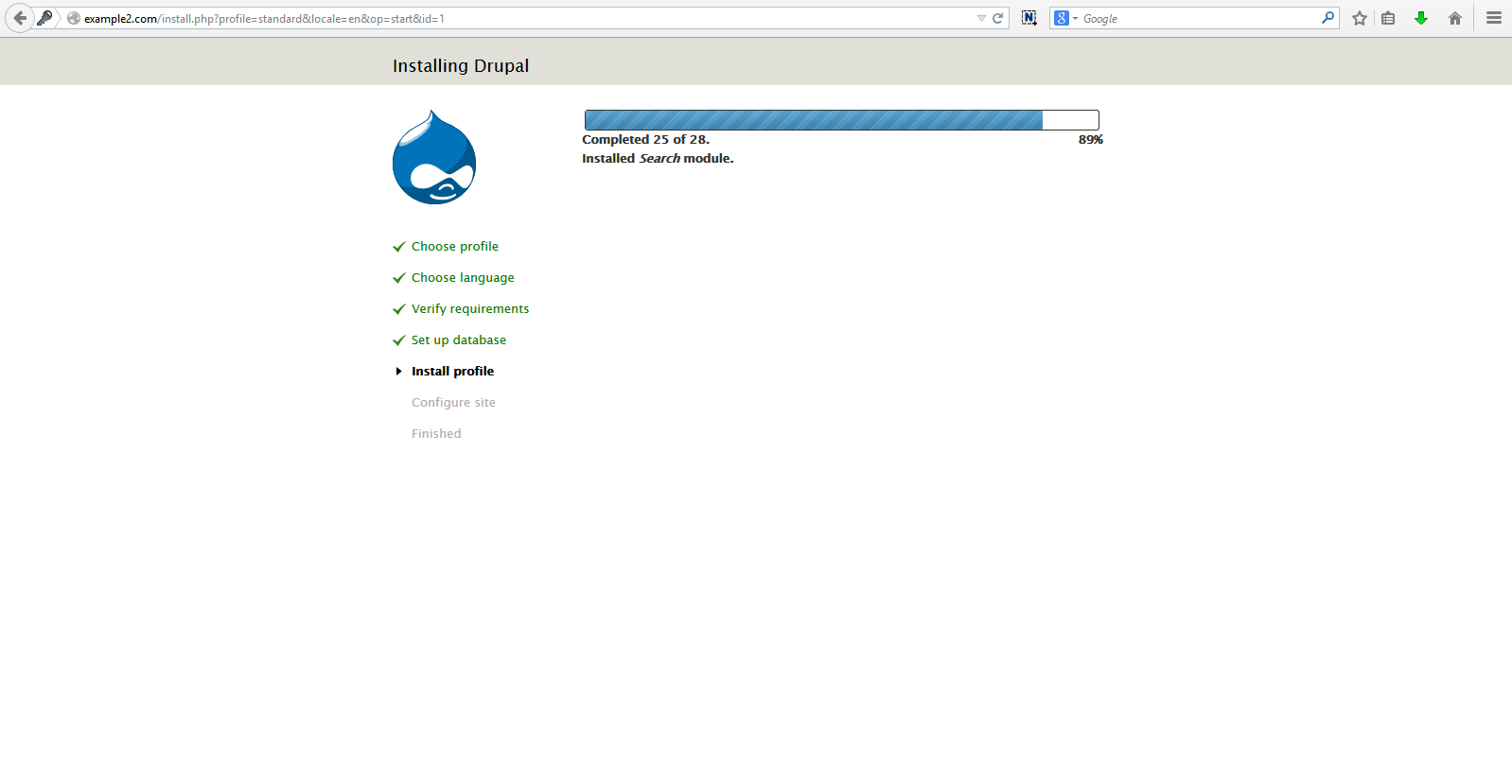Click the checkmark next to Verify requirements

(399, 309)
